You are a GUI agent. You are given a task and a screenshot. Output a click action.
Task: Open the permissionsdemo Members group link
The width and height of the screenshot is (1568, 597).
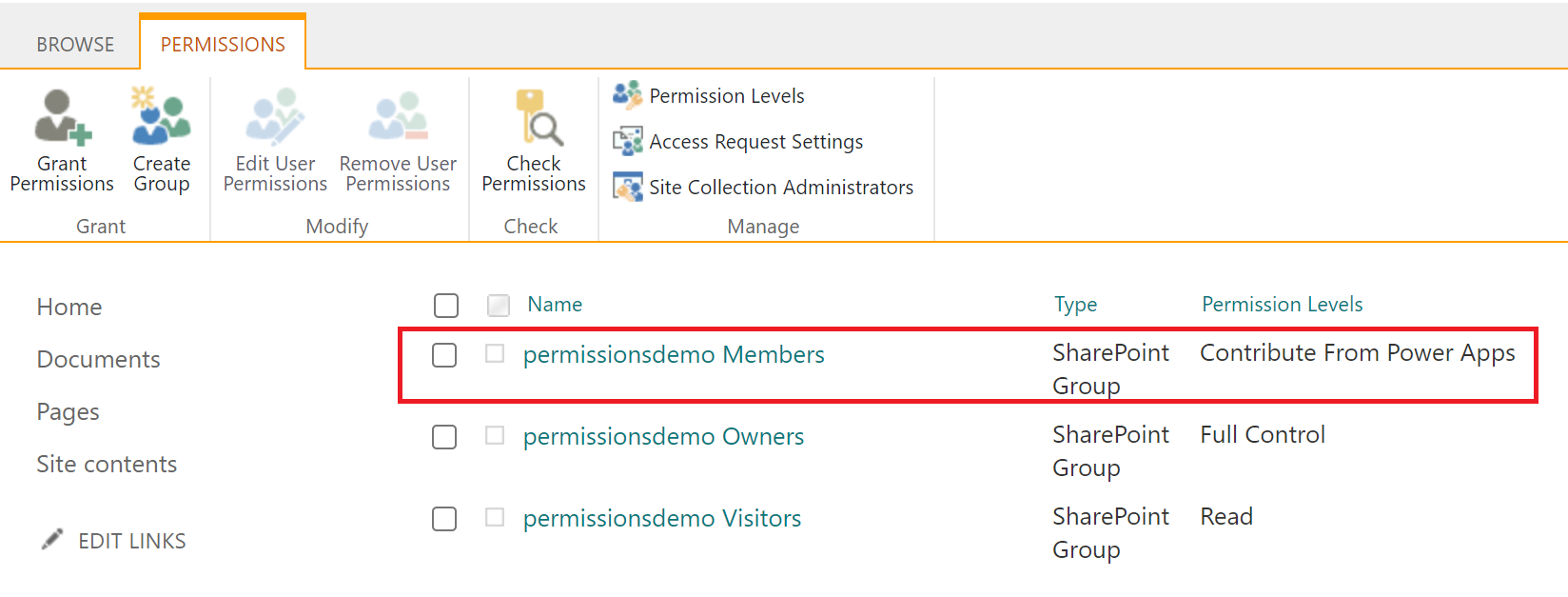[674, 355]
